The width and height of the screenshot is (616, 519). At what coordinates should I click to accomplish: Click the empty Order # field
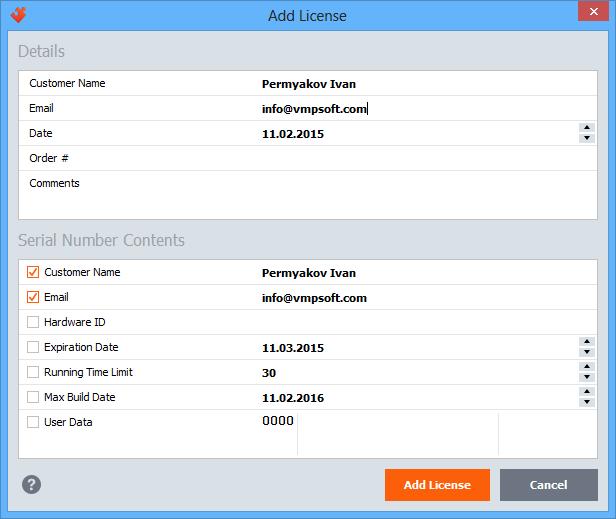428,158
